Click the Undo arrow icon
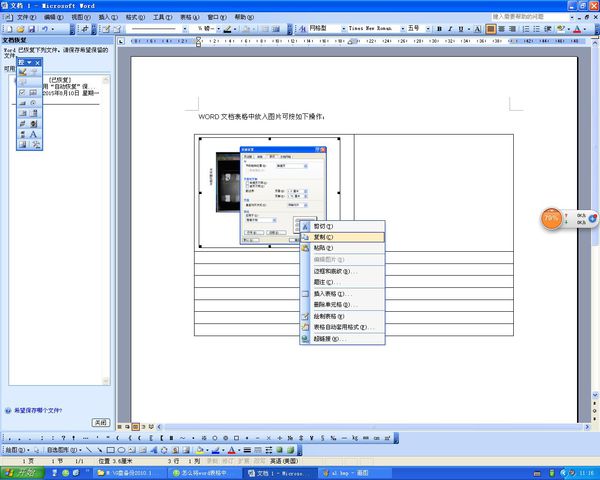Image resolution: width=600 pixels, height=480 pixels. 45,29
